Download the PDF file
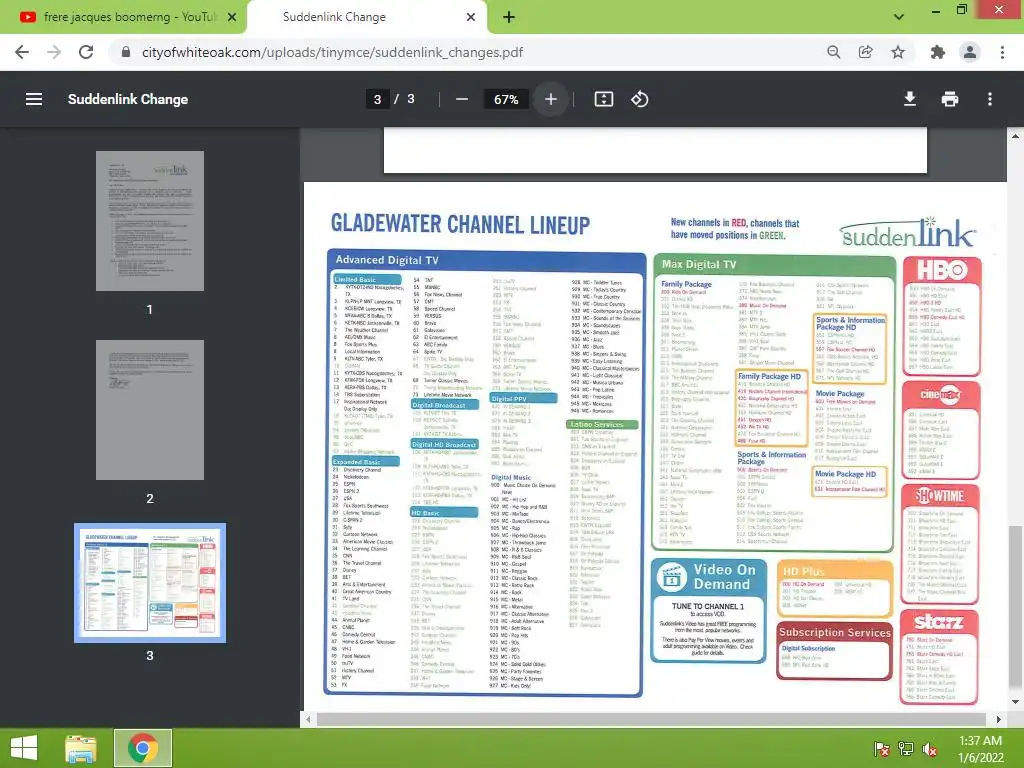 click(910, 99)
